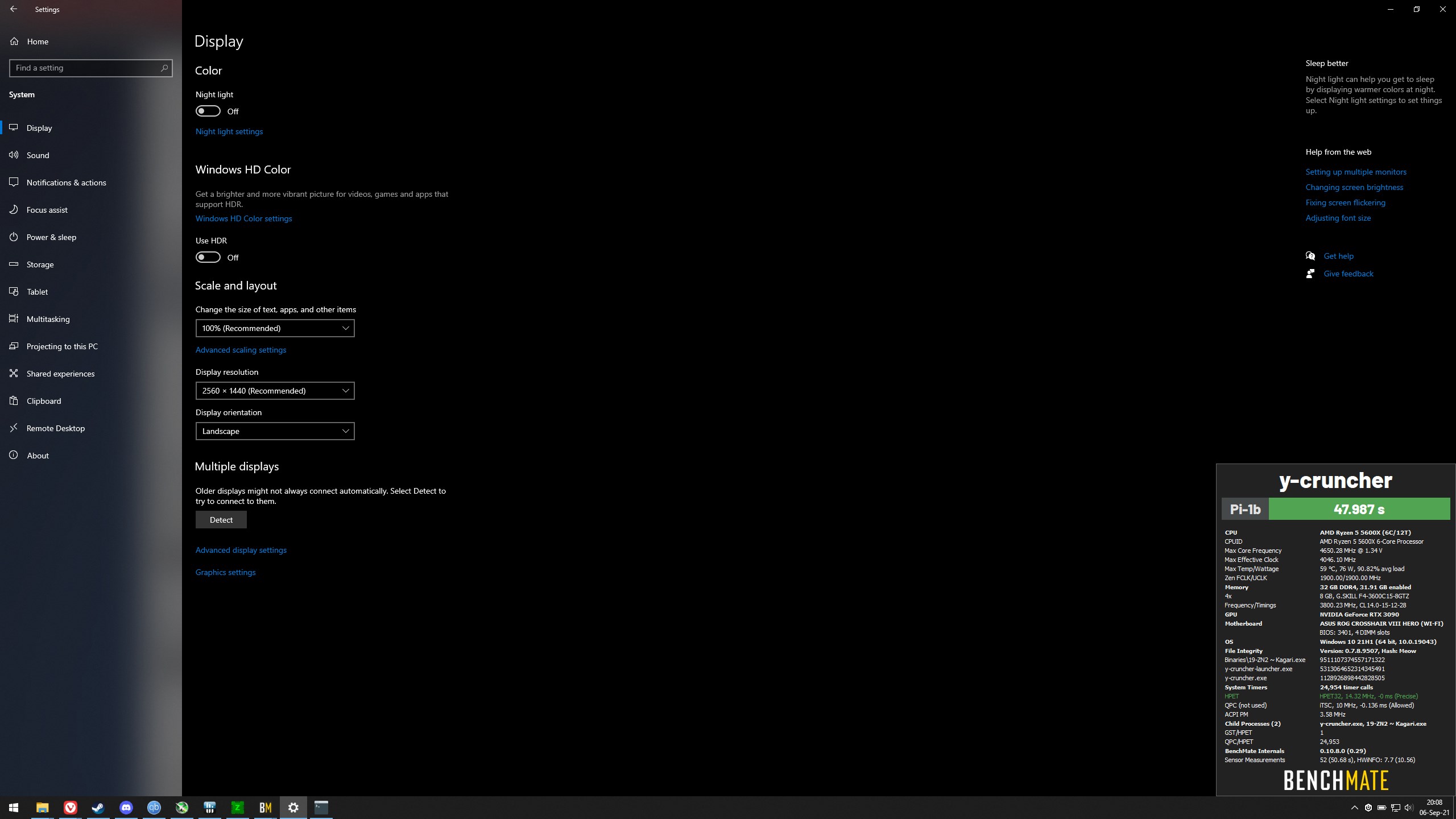Click the Give feedback link
The height and width of the screenshot is (819, 1456).
[1348, 274]
